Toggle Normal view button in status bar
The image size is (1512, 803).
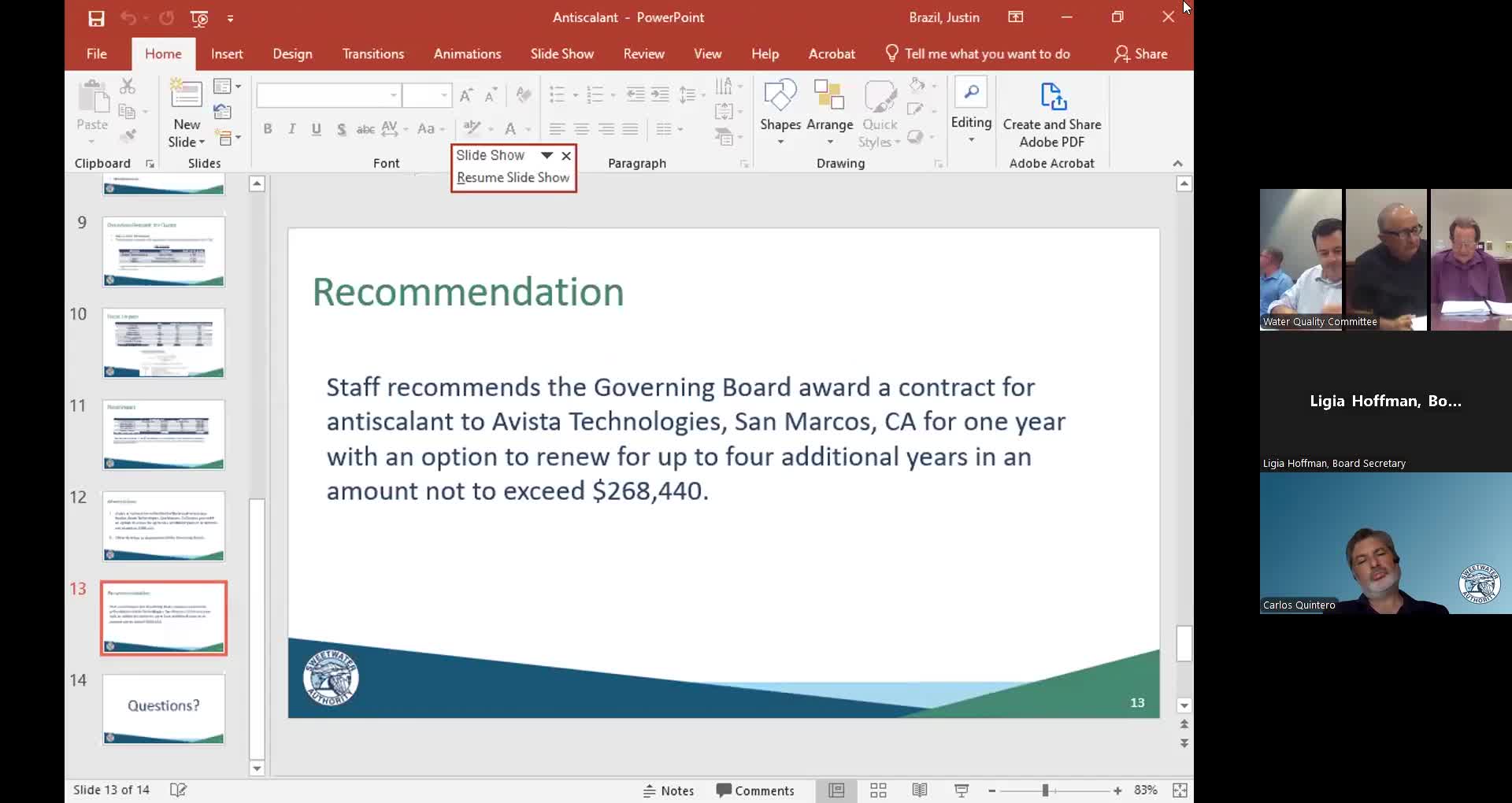pyautogui.click(x=836, y=790)
